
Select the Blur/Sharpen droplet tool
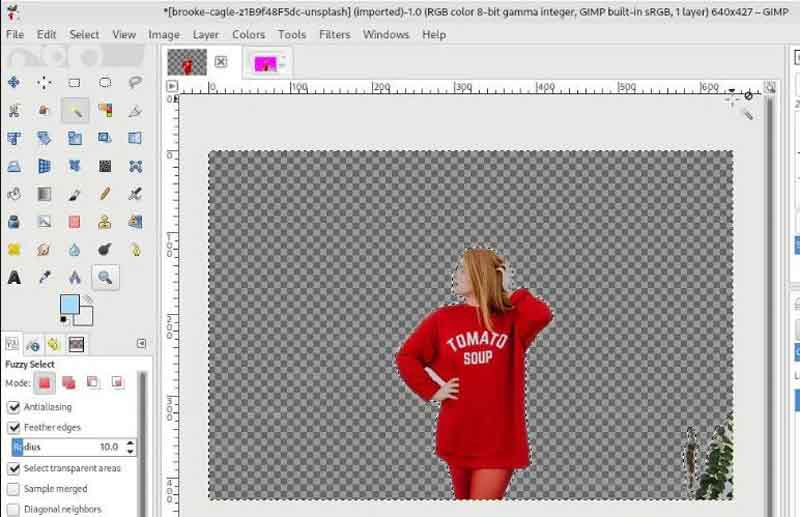[x=74, y=250]
